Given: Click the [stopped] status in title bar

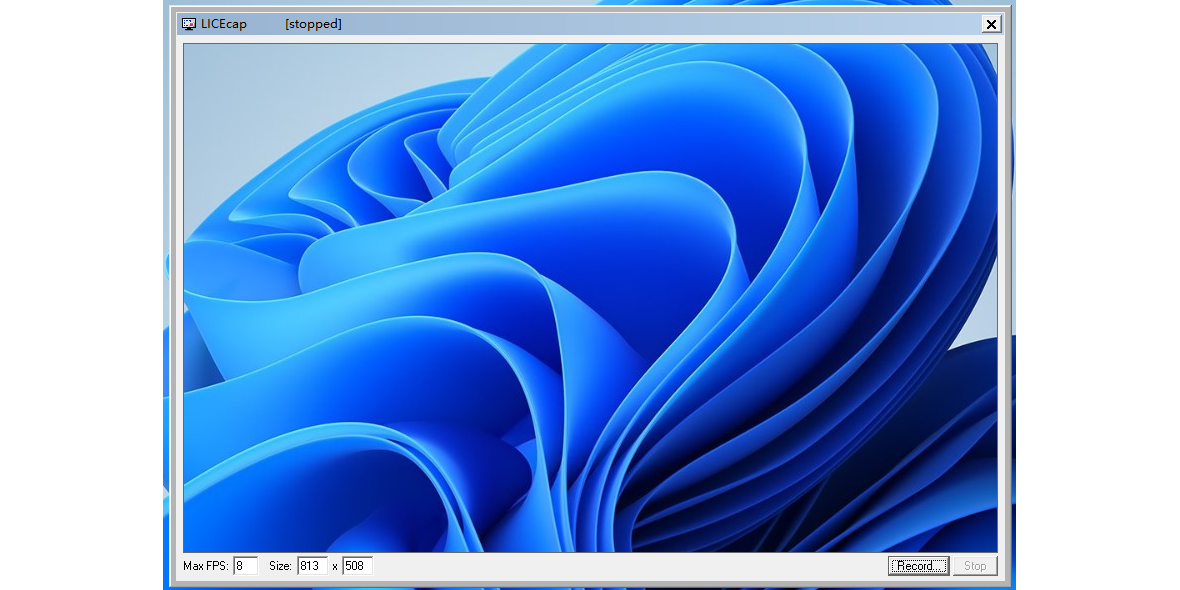Looking at the screenshot, I should 313,24.
